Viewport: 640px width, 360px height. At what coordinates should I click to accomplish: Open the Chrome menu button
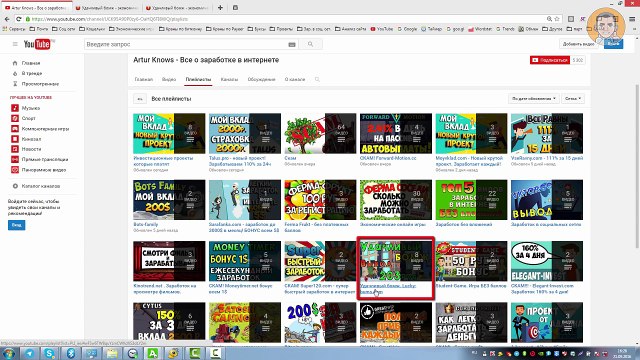tap(632, 19)
